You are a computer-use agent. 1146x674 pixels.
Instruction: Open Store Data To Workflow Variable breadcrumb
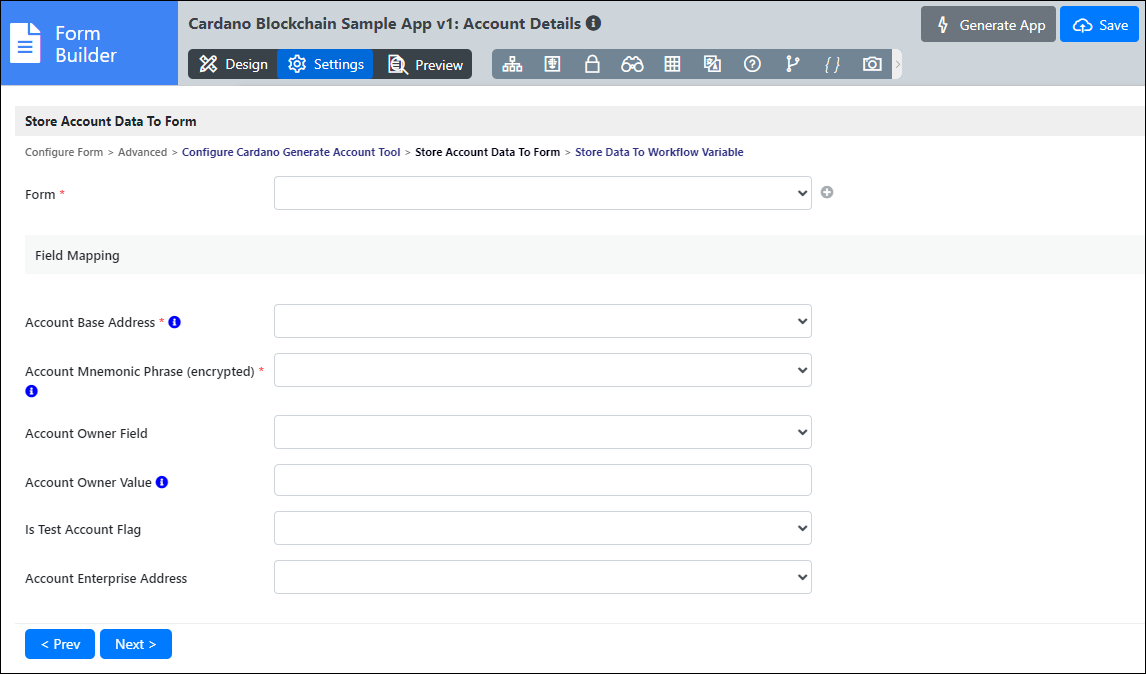659,152
